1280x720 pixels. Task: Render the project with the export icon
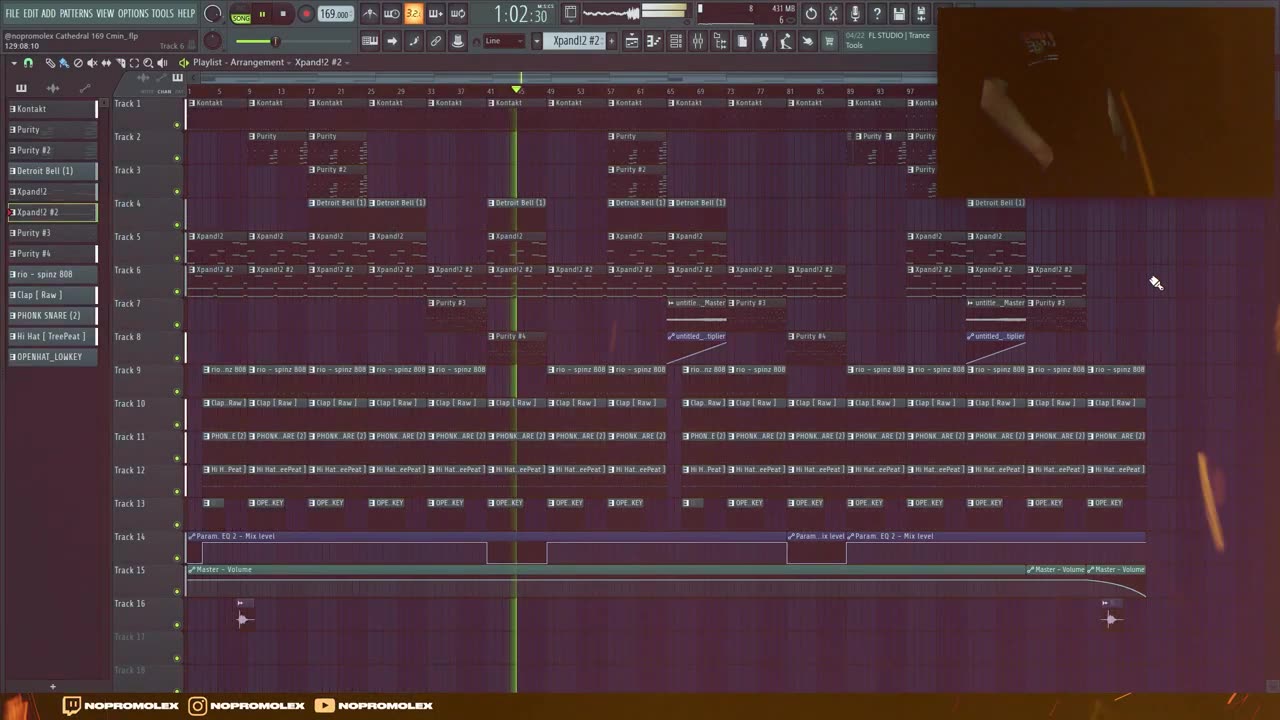click(921, 14)
